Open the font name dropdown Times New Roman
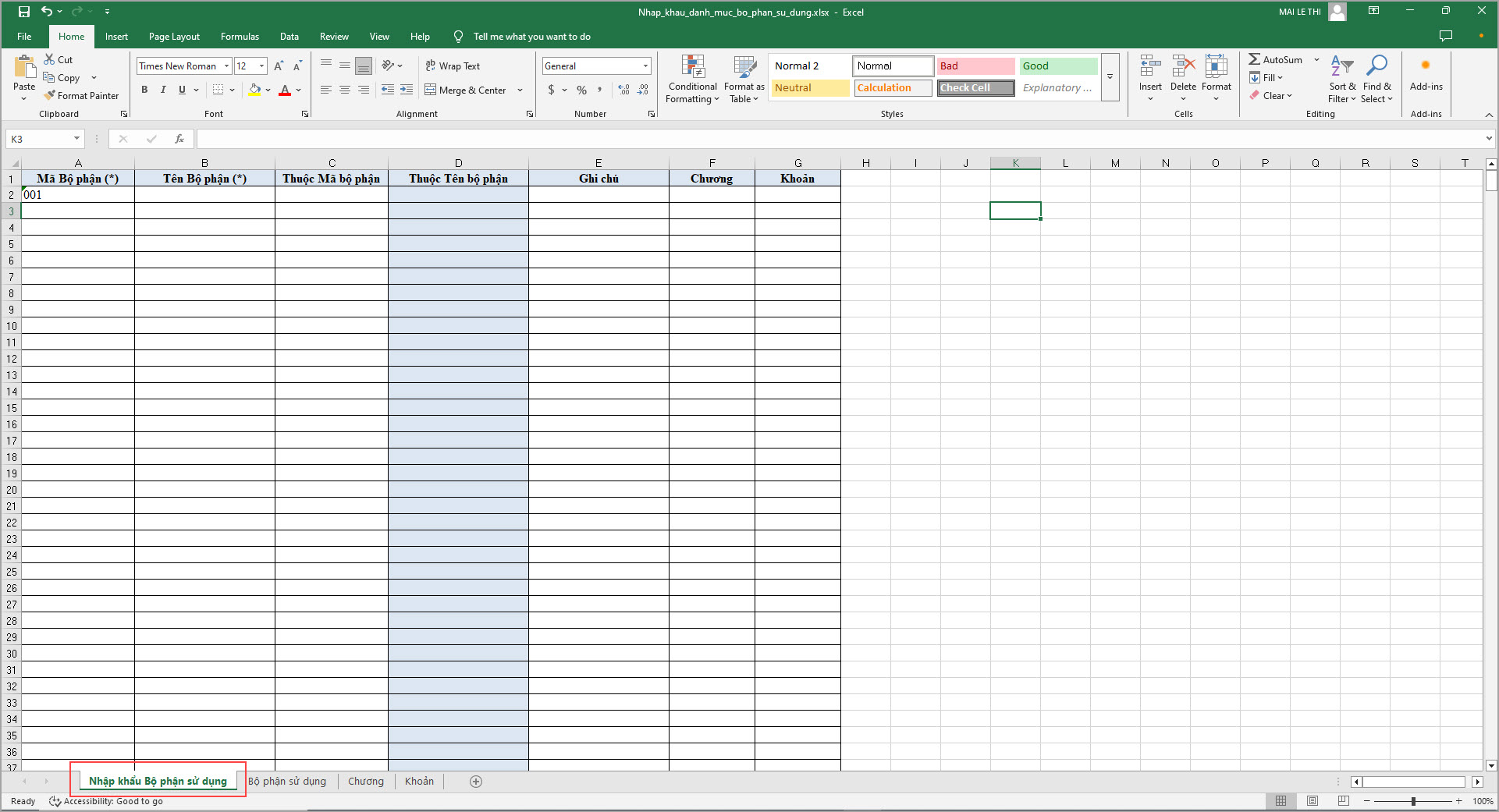 (x=227, y=66)
